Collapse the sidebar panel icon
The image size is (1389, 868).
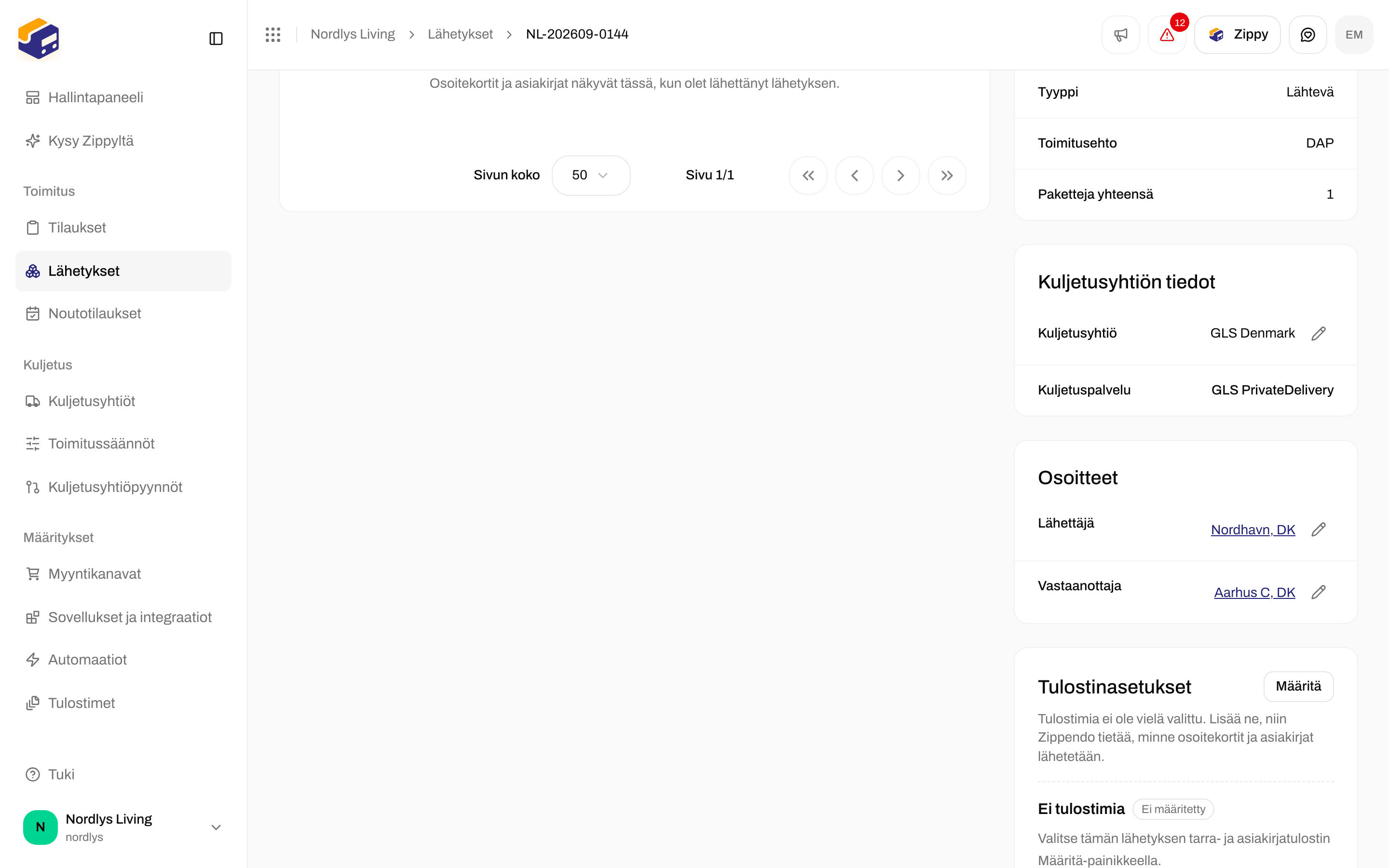[x=216, y=39]
